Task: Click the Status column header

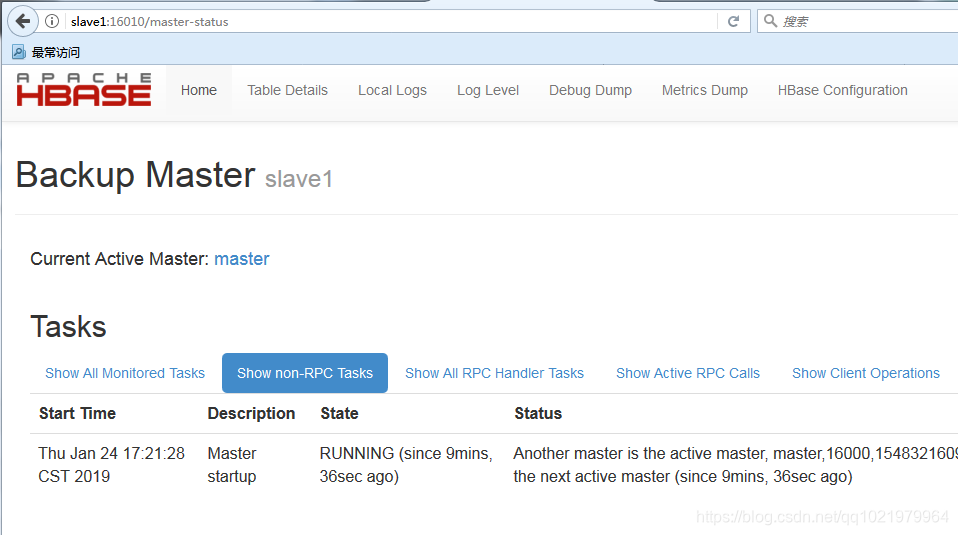Action: [538, 413]
